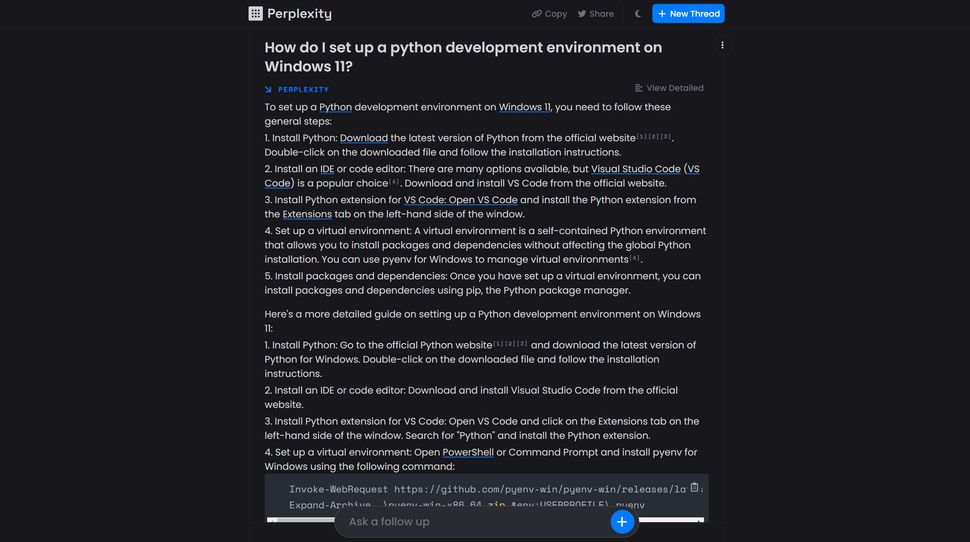Copy the code block to clipboard
This screenshot has width=970, height=542.
(695, 488)
